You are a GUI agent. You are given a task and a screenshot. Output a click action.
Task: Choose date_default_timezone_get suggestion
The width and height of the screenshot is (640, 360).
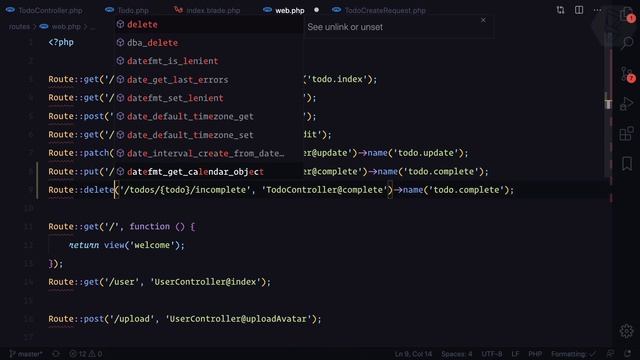(x=208, y=116)
